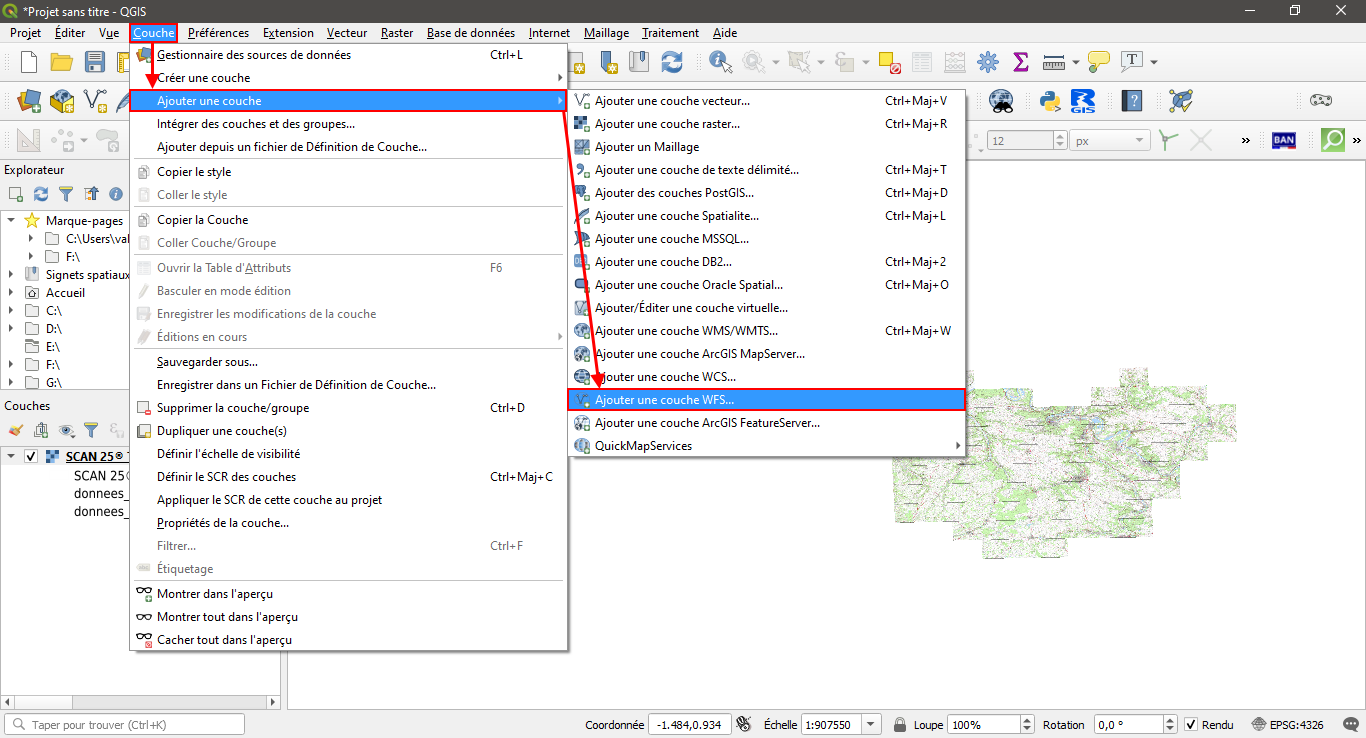Open the Measure tool dropdown arrow

coord(1075,62)
